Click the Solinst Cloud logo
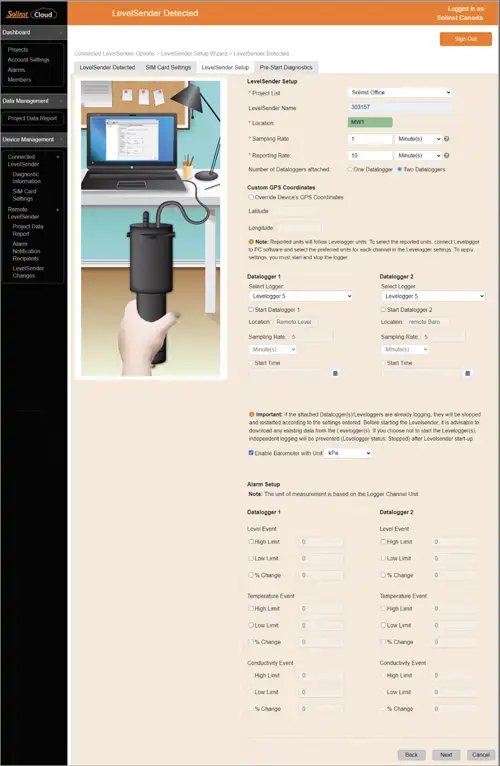500x766 pixels. (x=31, y=14)
